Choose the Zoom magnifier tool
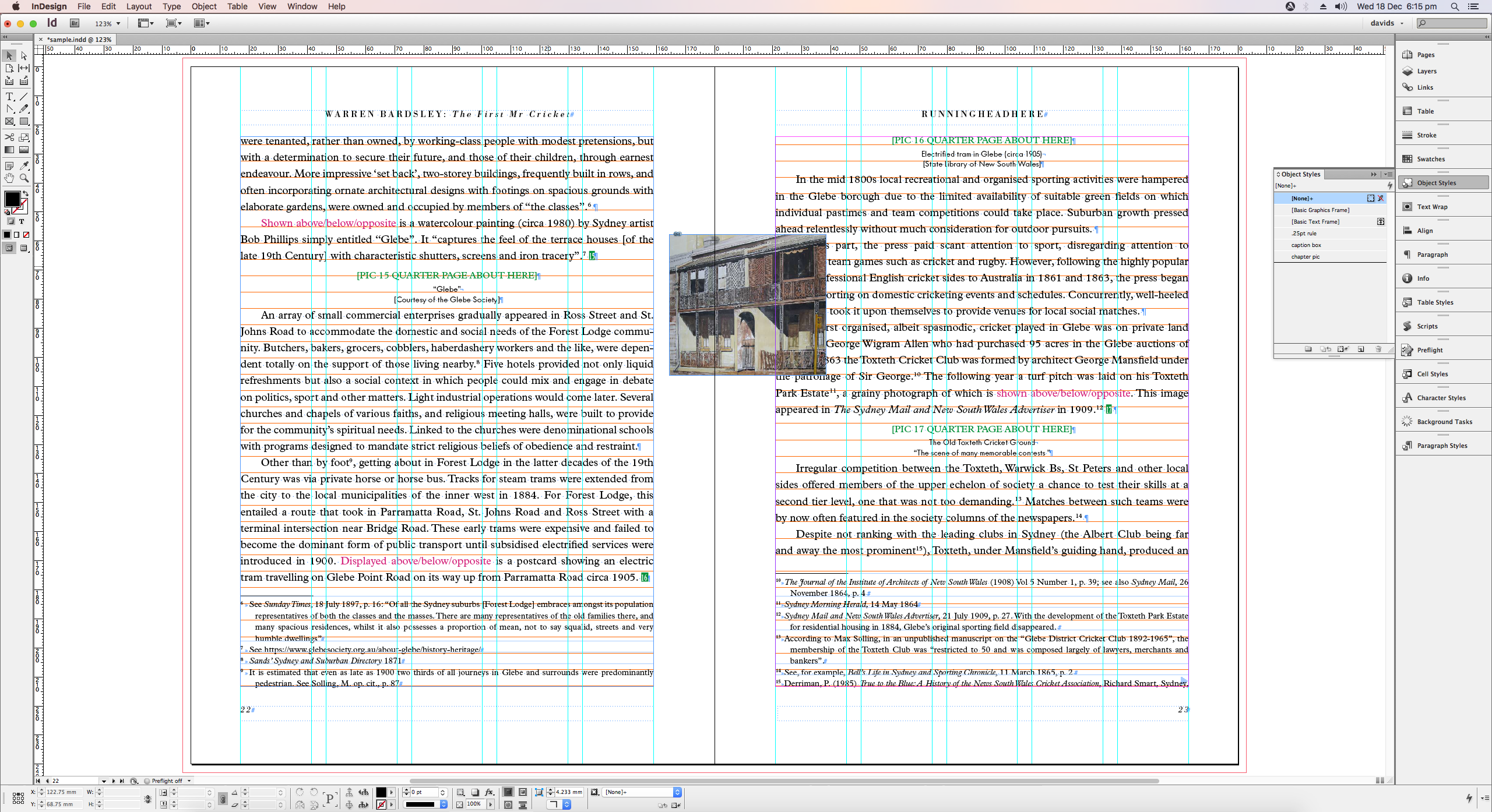This screenshot has width=1492, height=812. (x=24, y=178)
